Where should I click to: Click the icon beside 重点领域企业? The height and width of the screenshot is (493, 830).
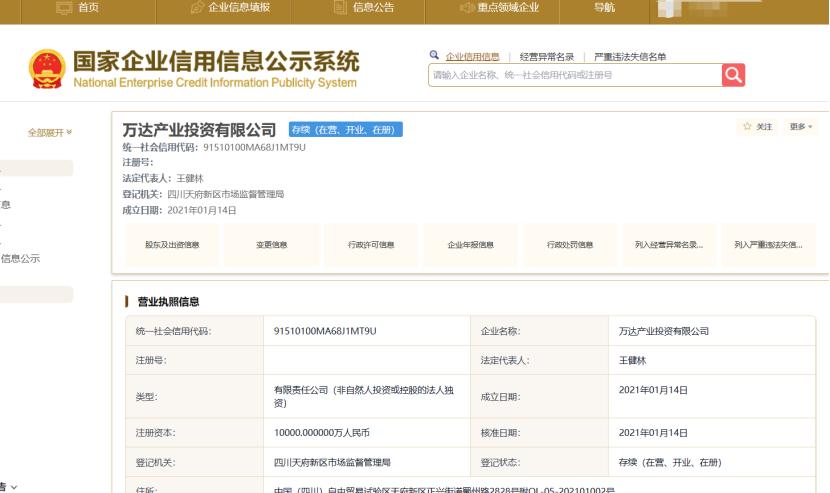(x=467, y=7)
